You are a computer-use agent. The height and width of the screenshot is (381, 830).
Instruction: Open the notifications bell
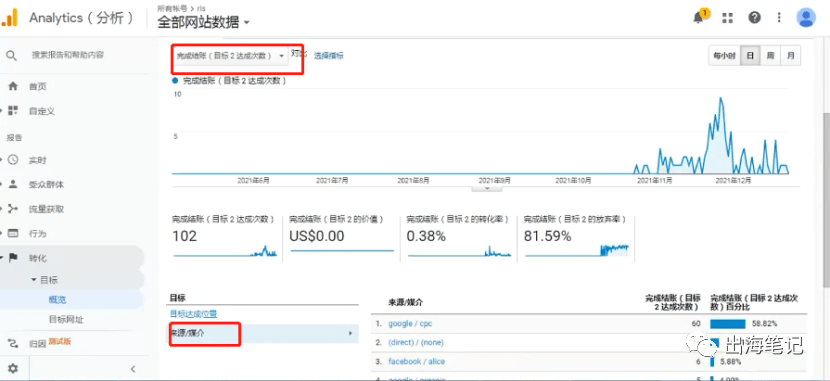click(699, 17)
